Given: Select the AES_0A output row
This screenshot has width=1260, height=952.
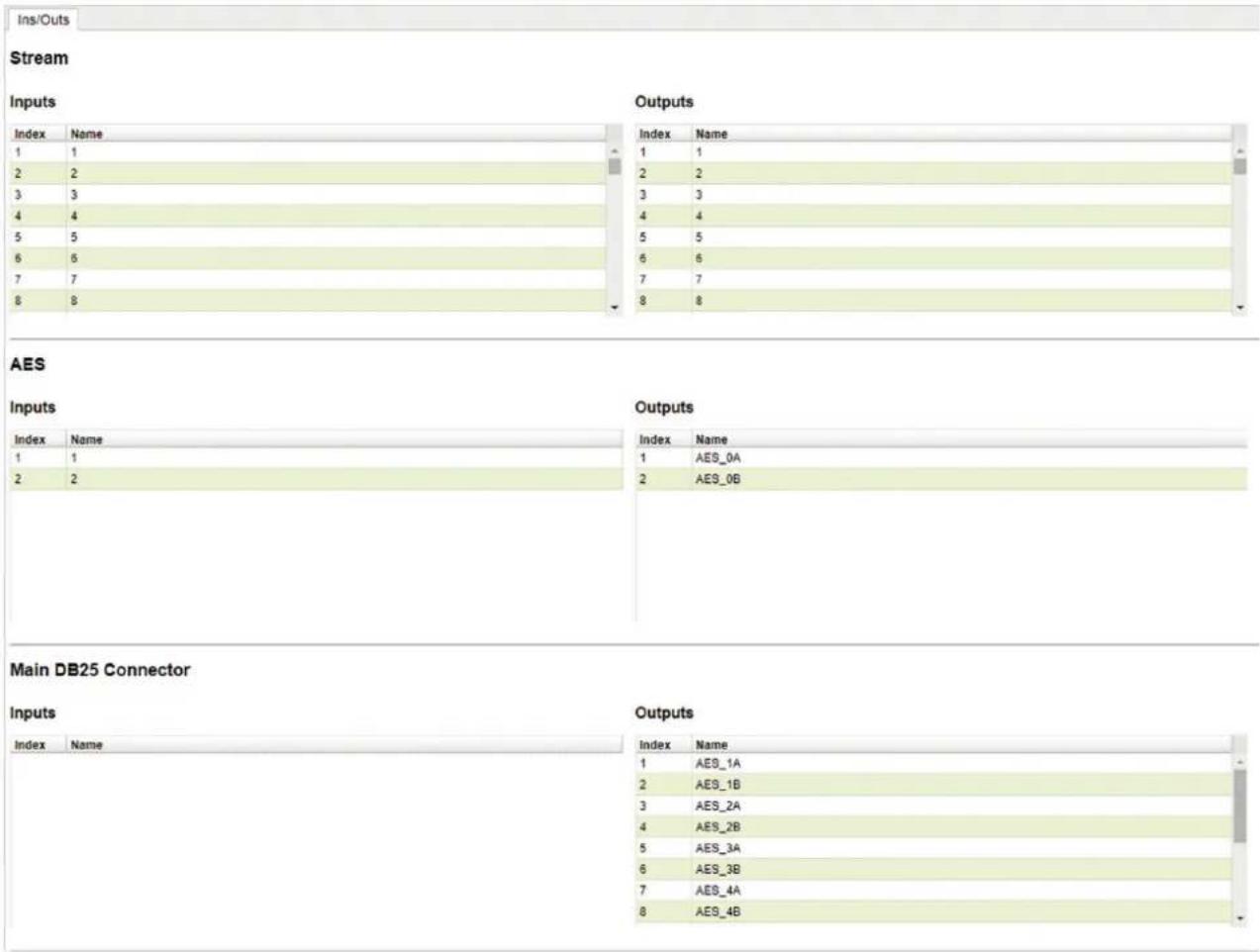Looking at the screenshot, I should tap(941, 458).
